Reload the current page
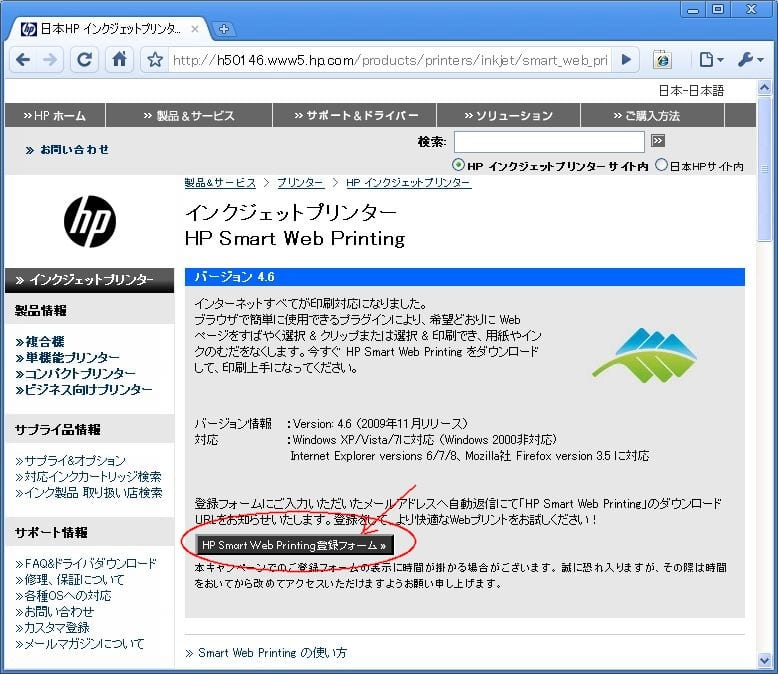Viewport: 778px width, 674px height. (85, 60)
